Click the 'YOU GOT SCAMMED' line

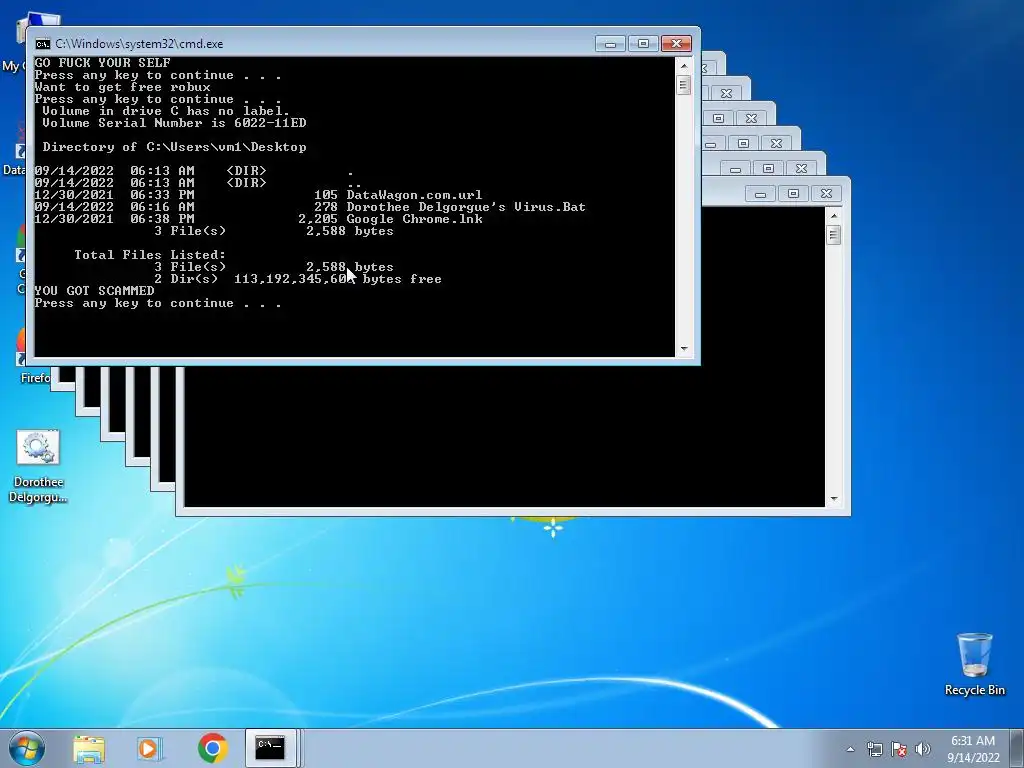point(95,291)
